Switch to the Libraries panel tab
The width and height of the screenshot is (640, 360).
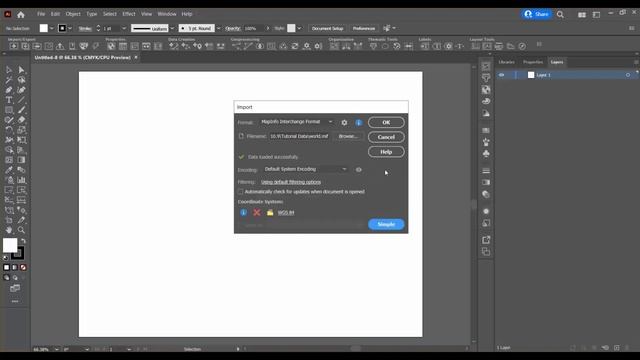pyautogui.click(x=507, y=62)
